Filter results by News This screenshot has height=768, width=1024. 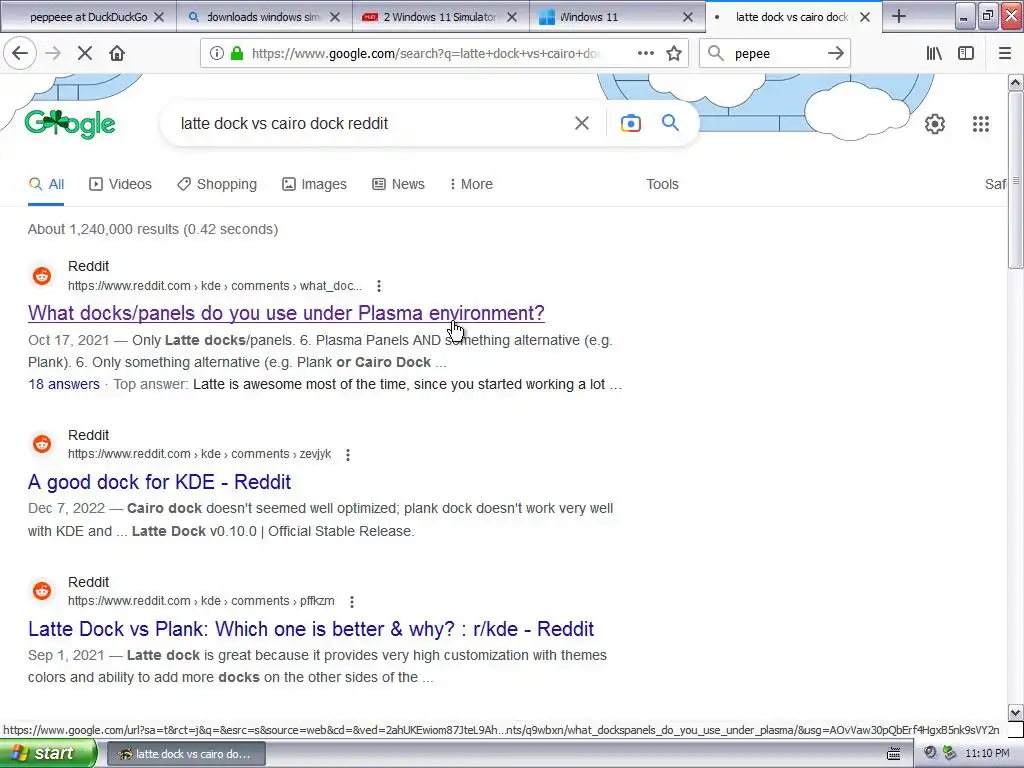[398, 184]
